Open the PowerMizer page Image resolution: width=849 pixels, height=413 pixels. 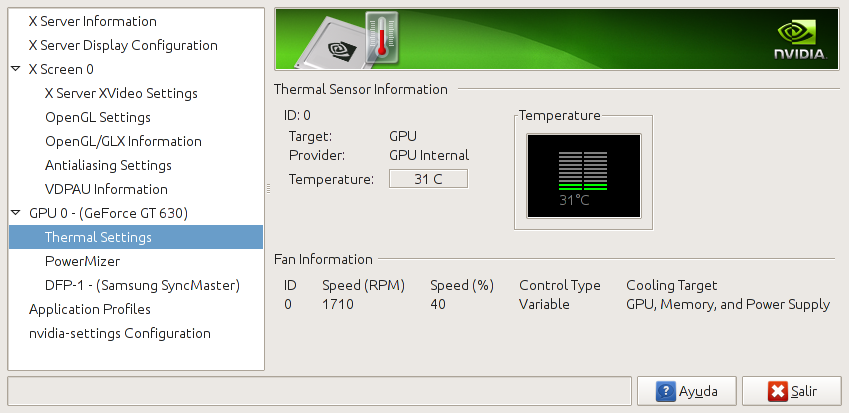82,261
